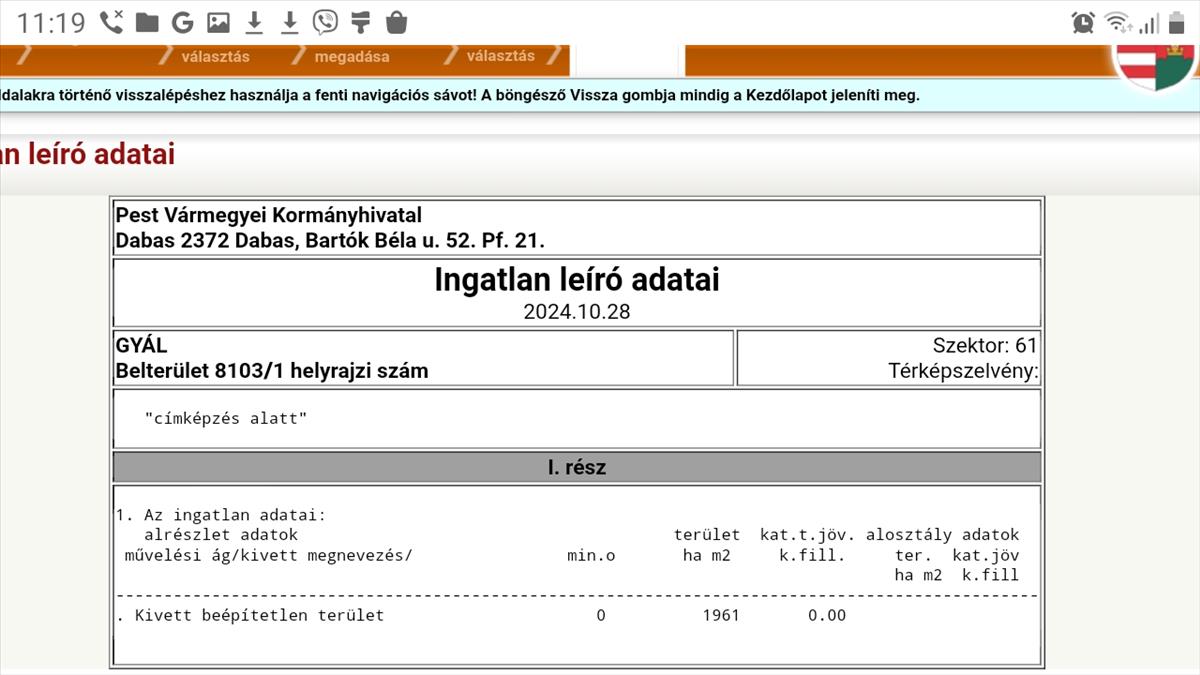This screenshot has width=1200, height=675.
Task: Click the 'I. rész' section header
Action: point(577,467)
